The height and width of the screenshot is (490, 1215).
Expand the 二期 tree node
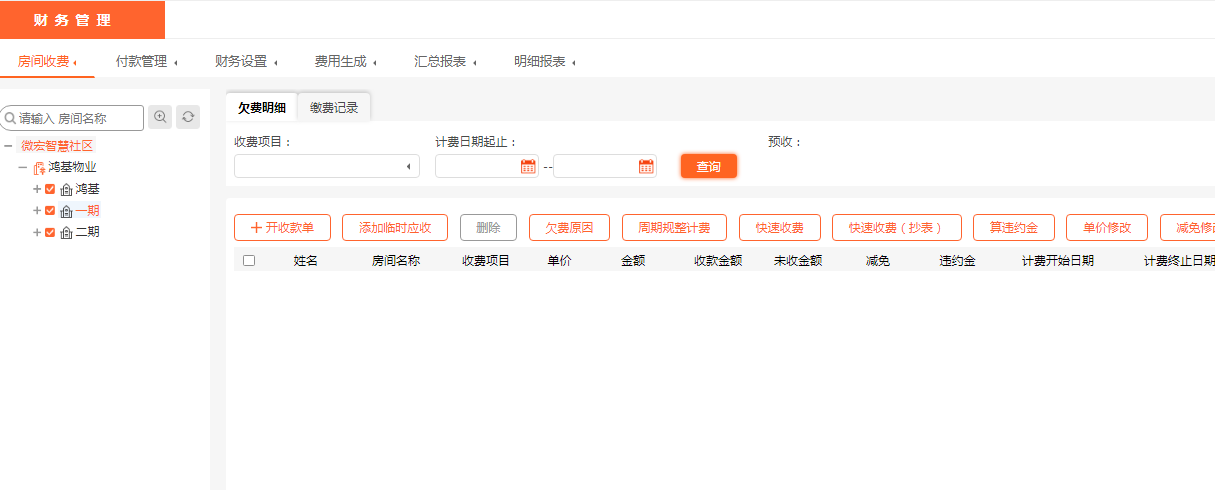click(x=37, y=232)
